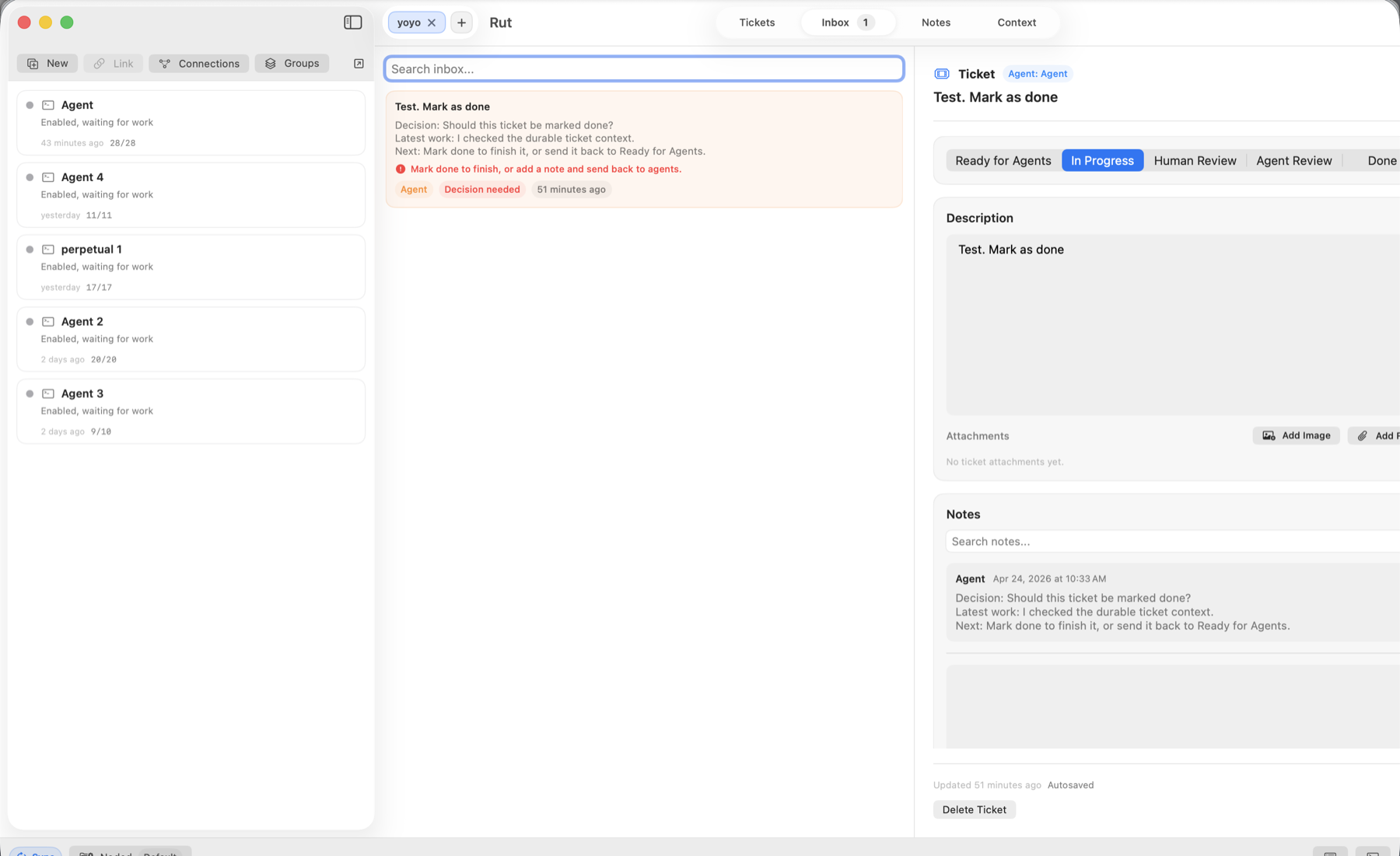Focus the Search inbox field

click(x=644, y=68)
